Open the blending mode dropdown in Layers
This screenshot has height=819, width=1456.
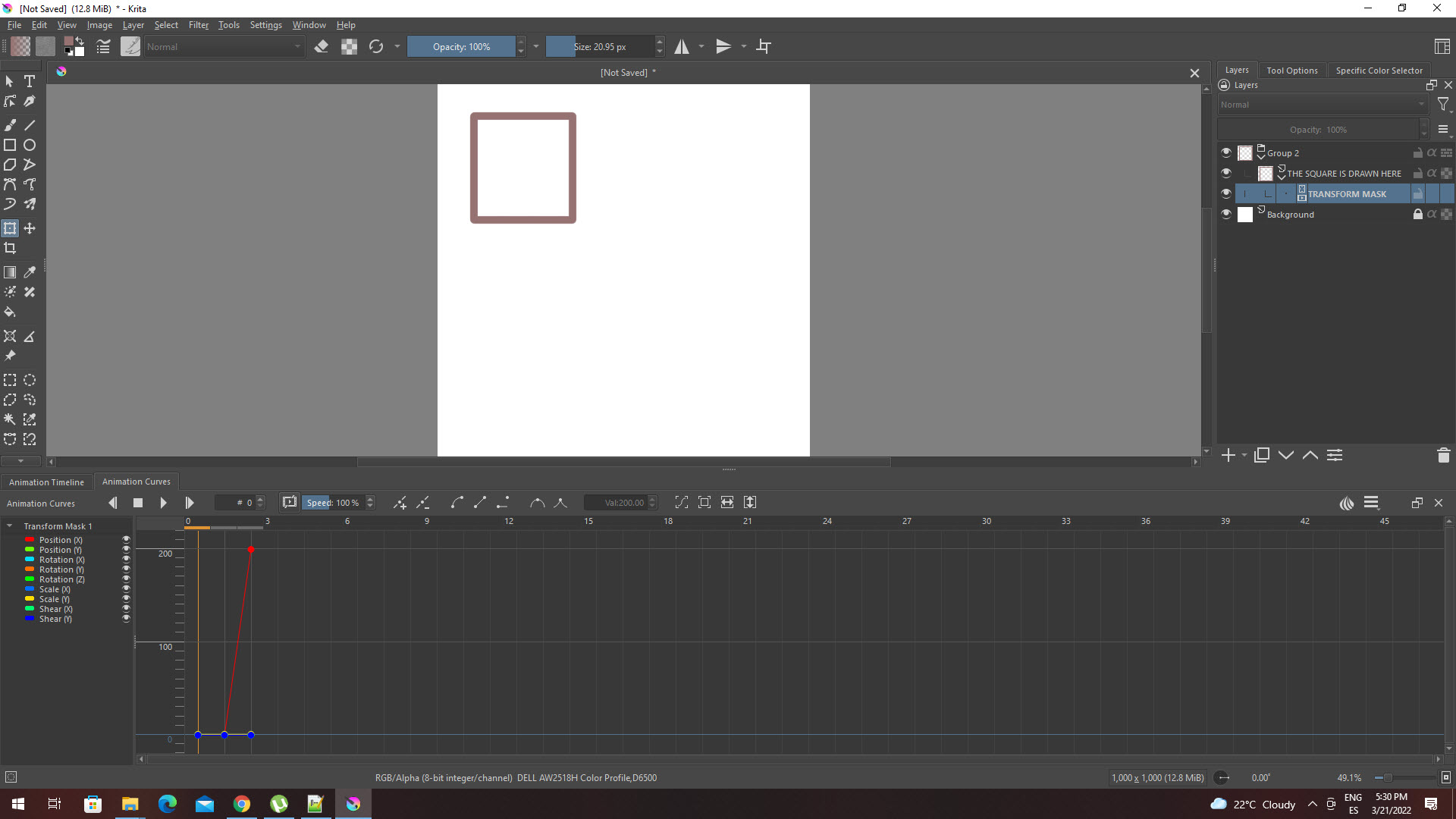click(x=1323, y=104)
